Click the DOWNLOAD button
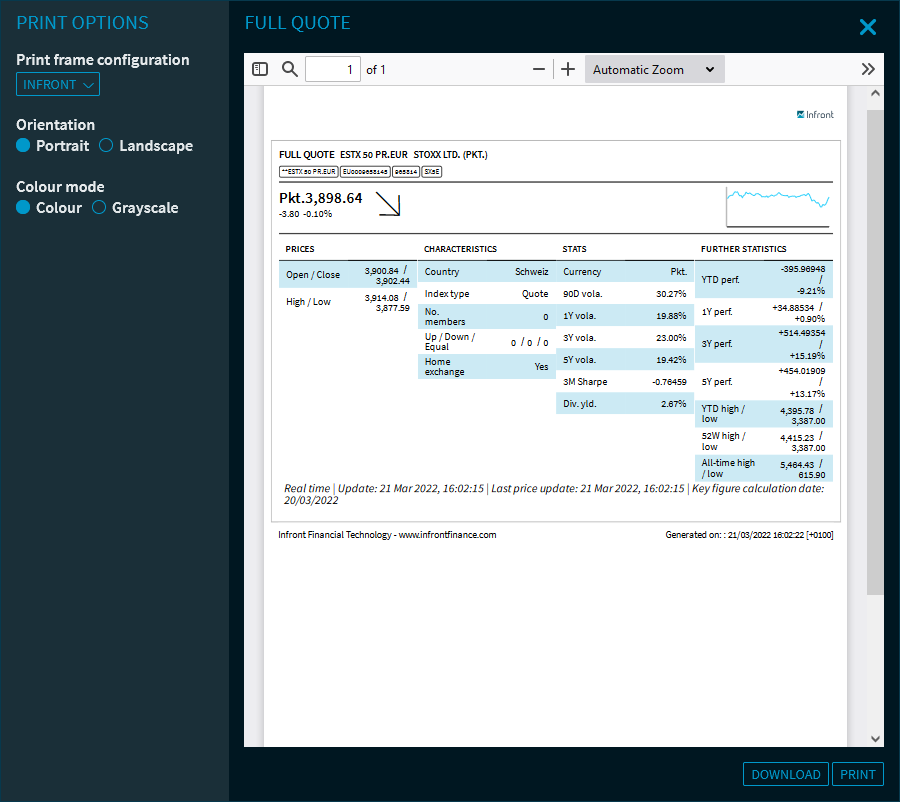Screen dimensions: 900x802 786,774
